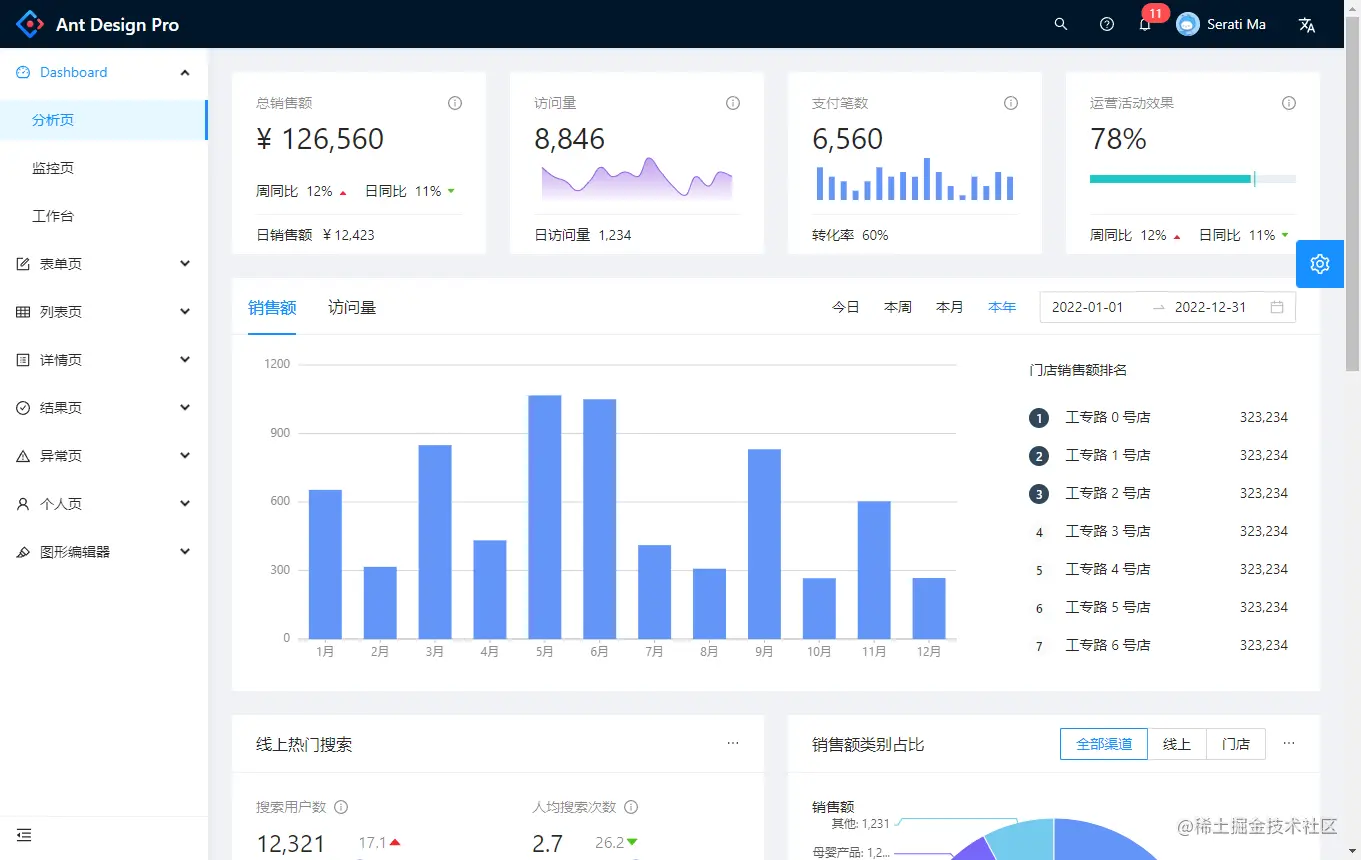
Task: Click more options on 线上热门搜索 card
Action: [x=733, y=743]
